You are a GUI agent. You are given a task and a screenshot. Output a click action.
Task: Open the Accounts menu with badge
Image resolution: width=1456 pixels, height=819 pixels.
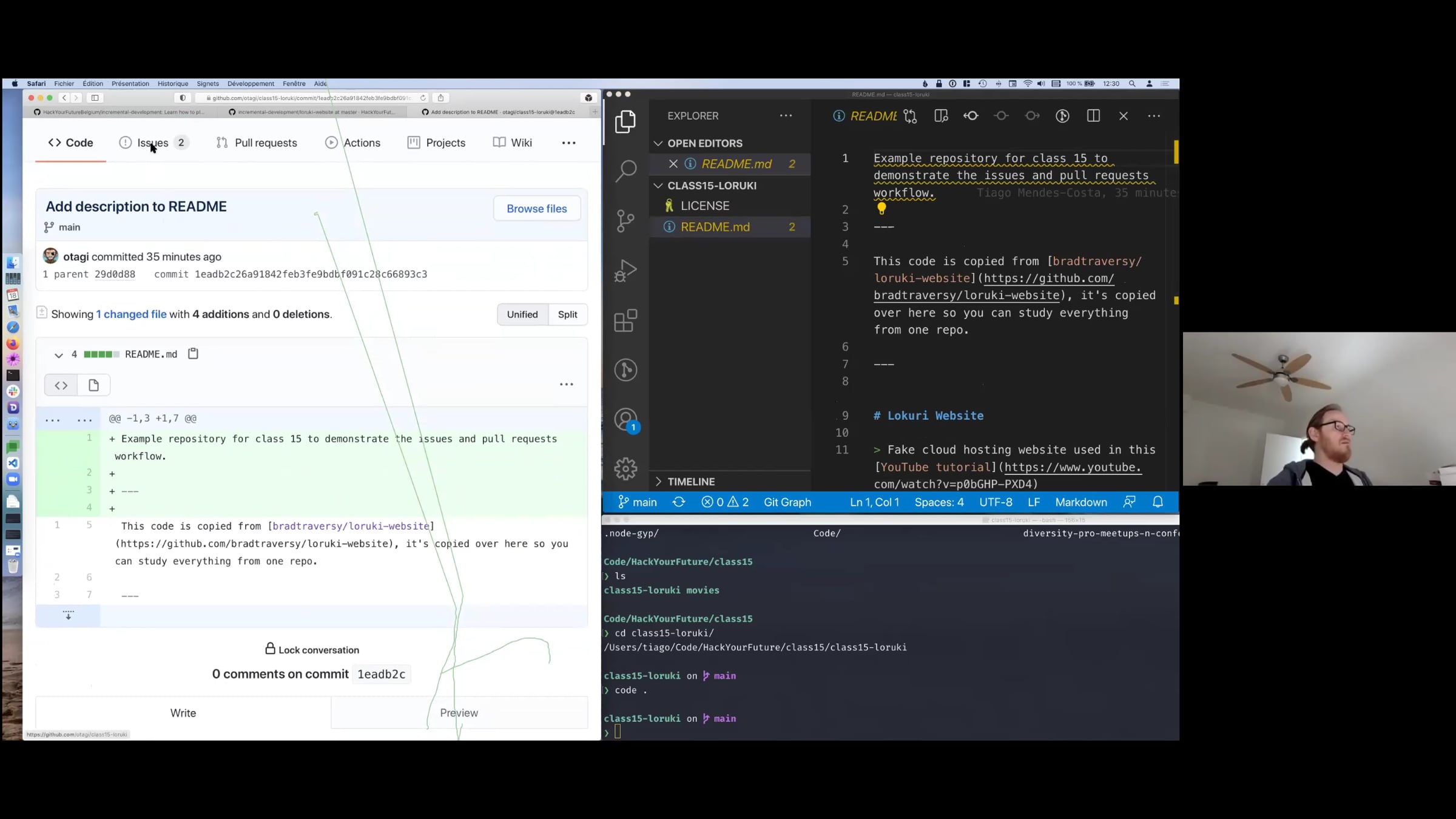(x=625, y=420)
